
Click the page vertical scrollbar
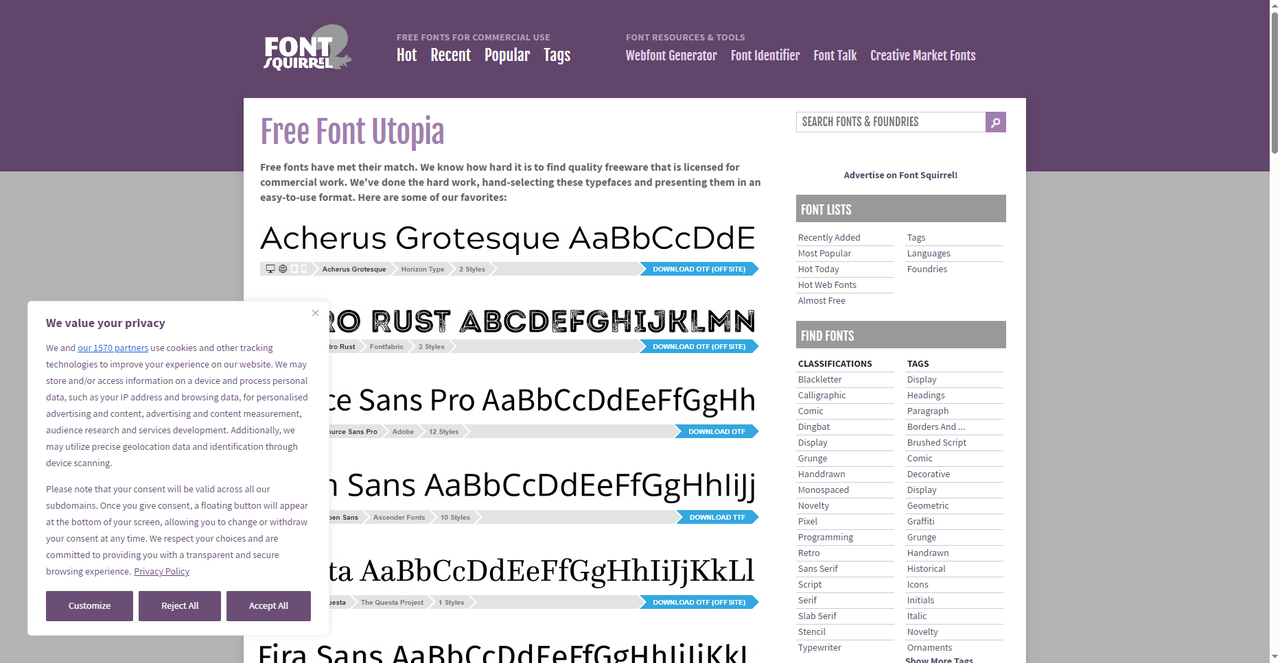coord(1273,80)
